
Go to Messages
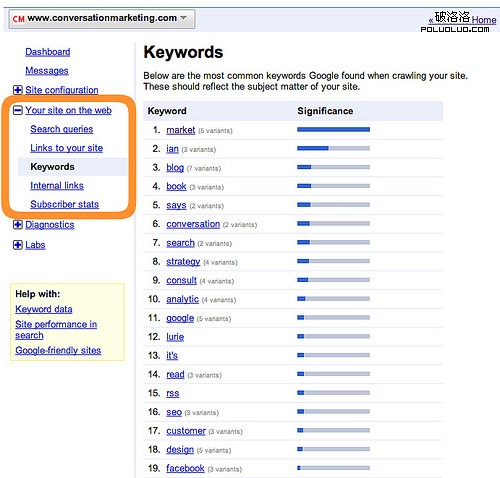point(47,71)
